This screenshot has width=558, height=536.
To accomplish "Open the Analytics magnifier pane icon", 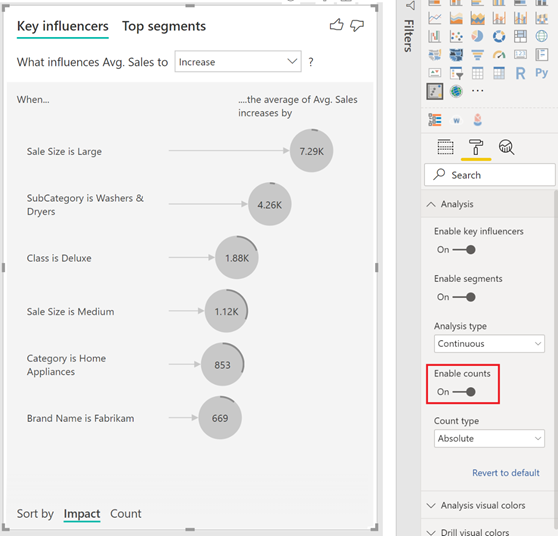I will click(x=506, y=147).
